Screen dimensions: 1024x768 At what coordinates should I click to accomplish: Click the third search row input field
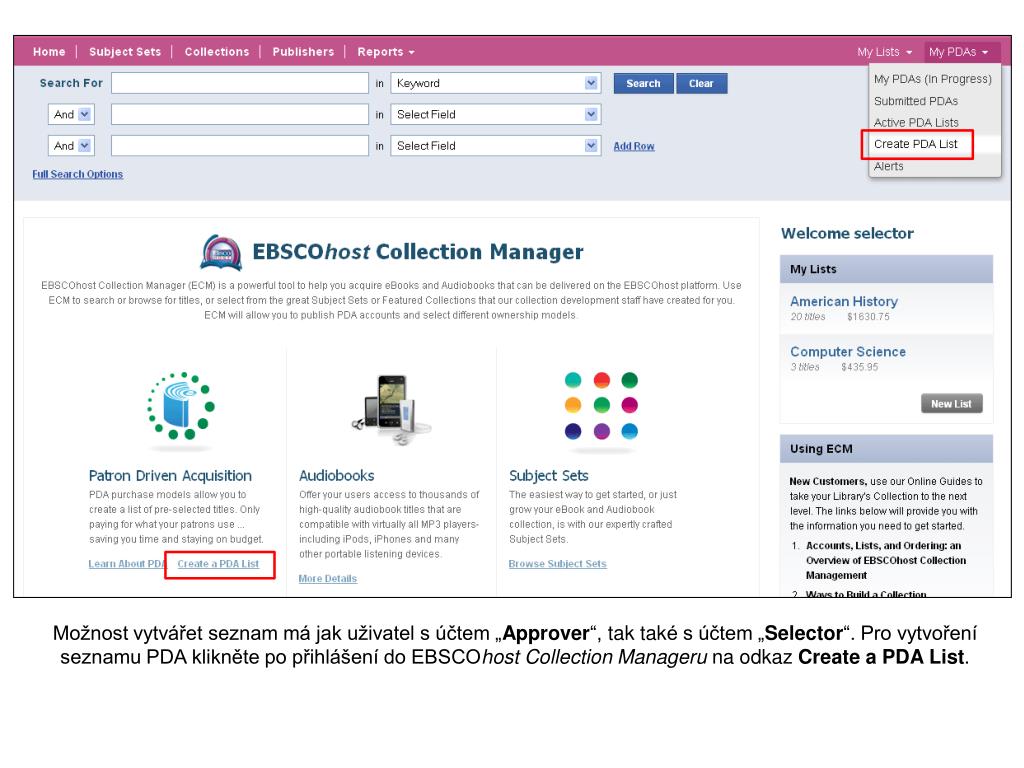click(240, 146)
